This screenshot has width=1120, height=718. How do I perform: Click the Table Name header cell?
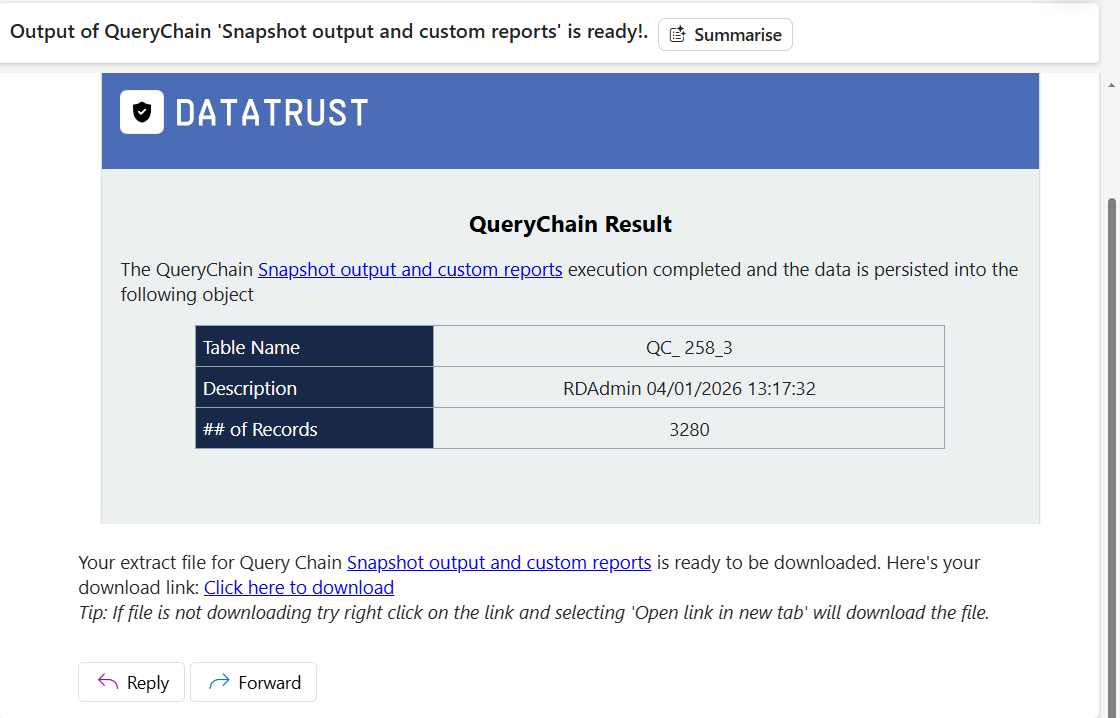click(x=314, y=346)
